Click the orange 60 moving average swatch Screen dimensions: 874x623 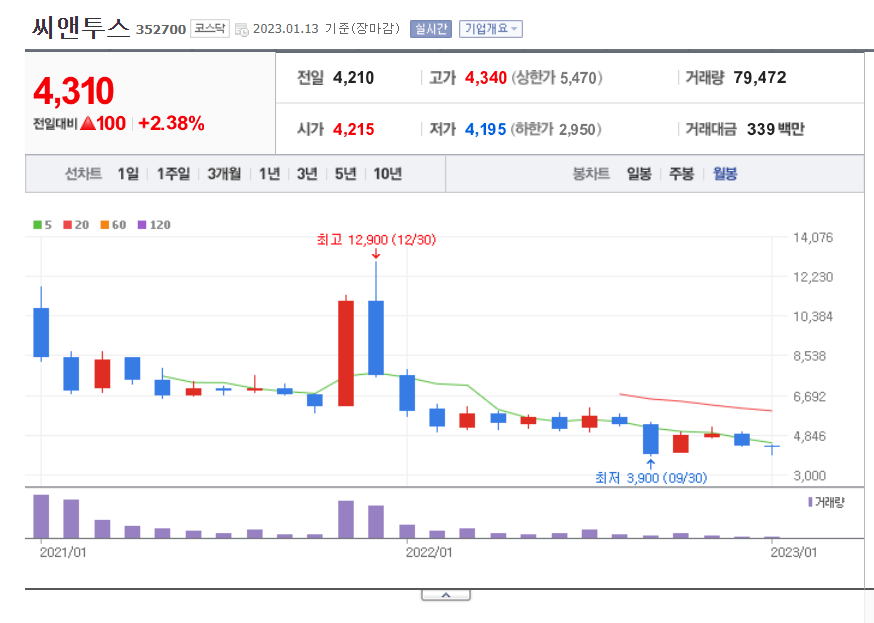click(x=105, y=225)
